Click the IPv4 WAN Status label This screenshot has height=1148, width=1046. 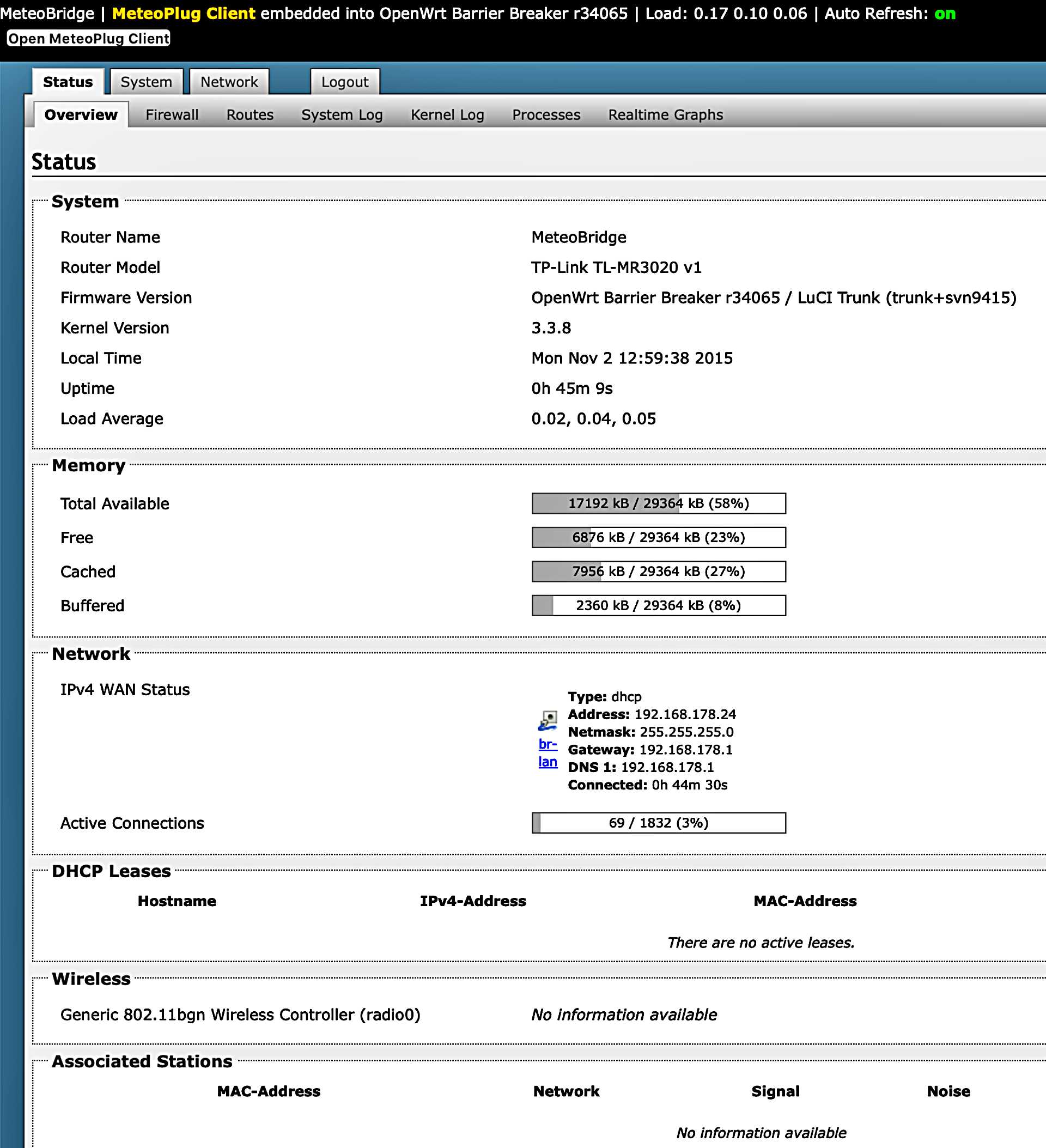125,690
